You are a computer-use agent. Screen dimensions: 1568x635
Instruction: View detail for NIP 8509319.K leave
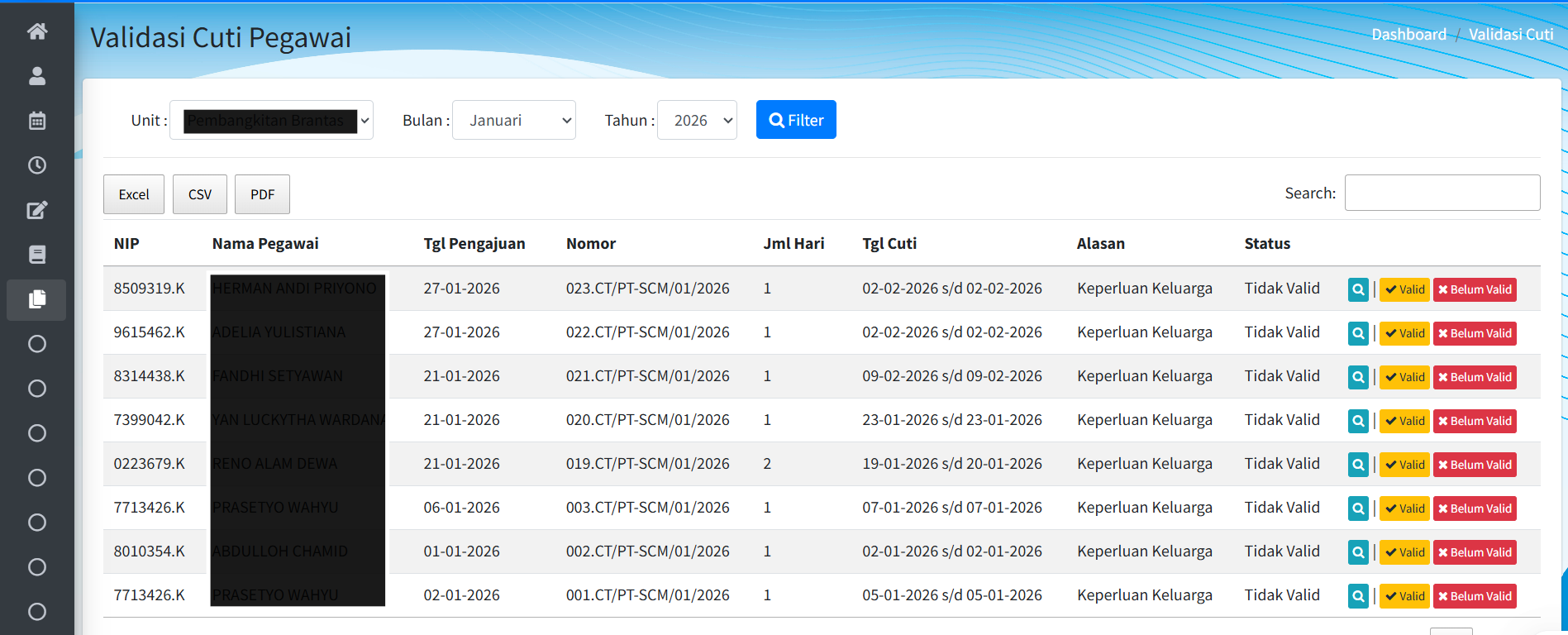coord(1358,289)
